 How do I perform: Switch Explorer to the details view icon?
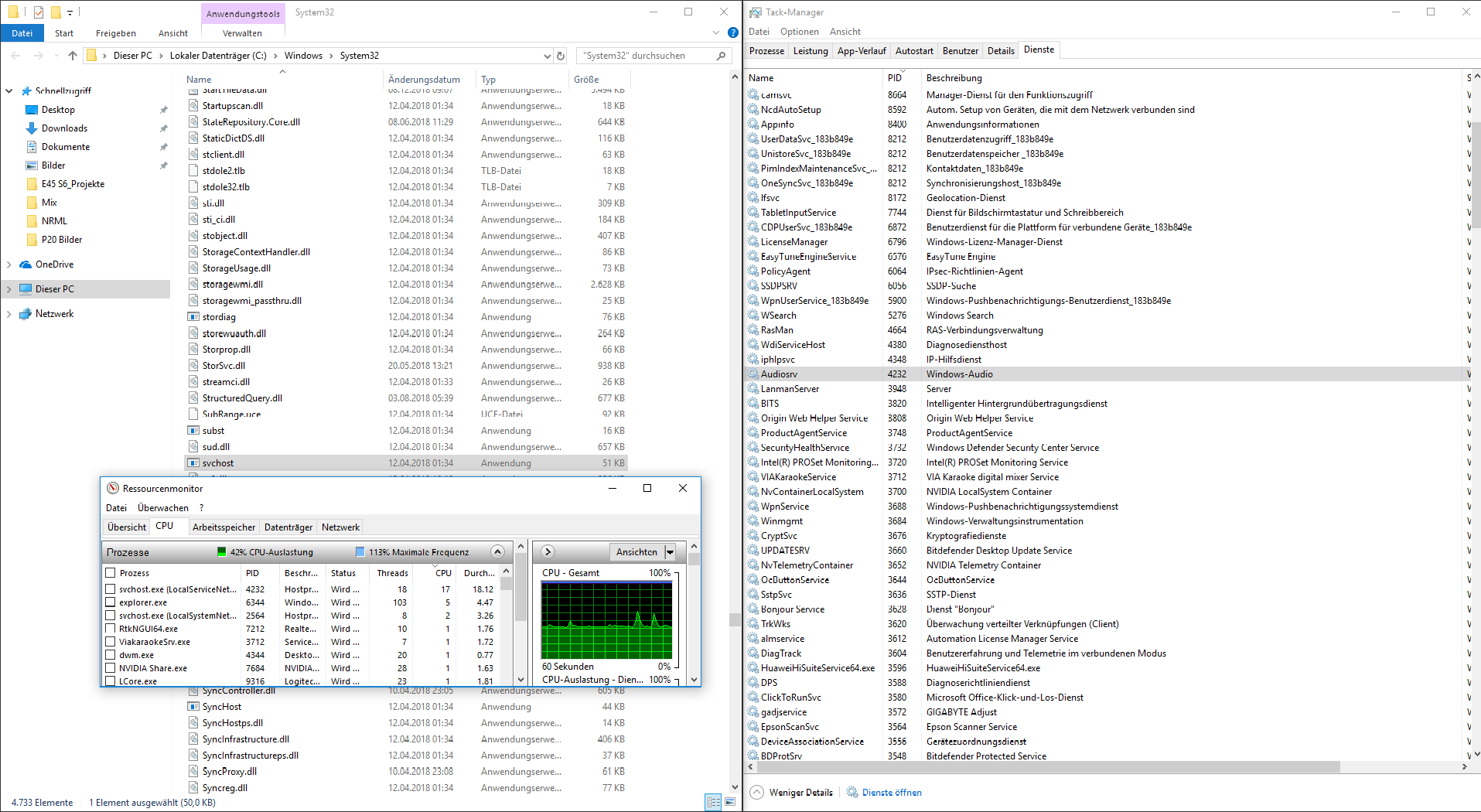713,802
